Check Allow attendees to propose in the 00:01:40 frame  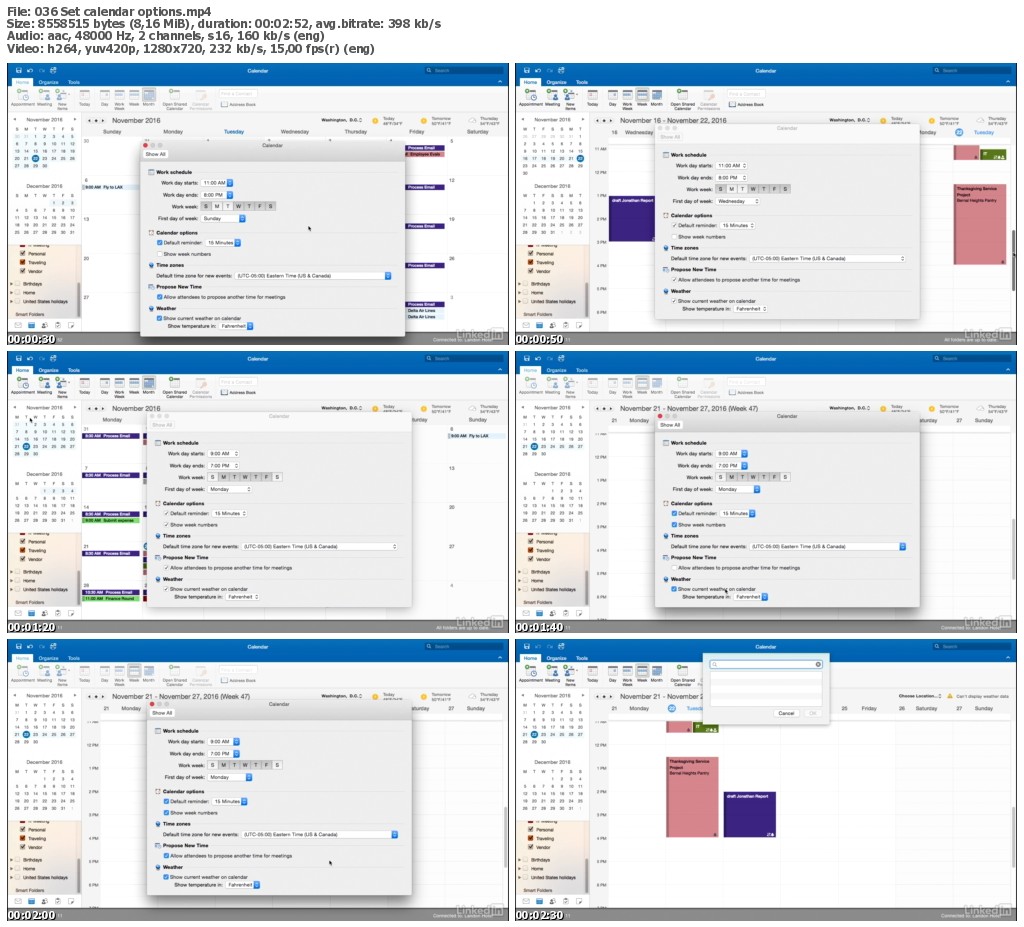pyautogui.click(x=674, y=568)
